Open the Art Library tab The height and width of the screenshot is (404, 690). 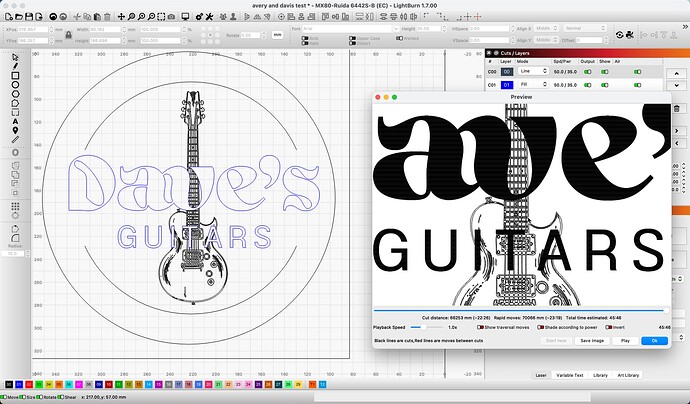[629, 375]
